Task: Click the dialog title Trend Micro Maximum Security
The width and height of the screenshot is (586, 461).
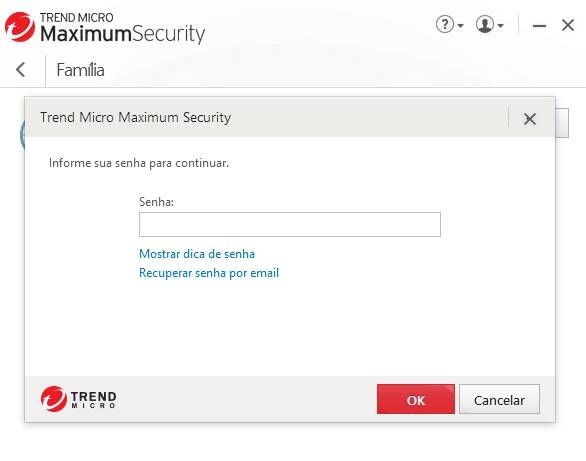Action: tap(135, 117)
